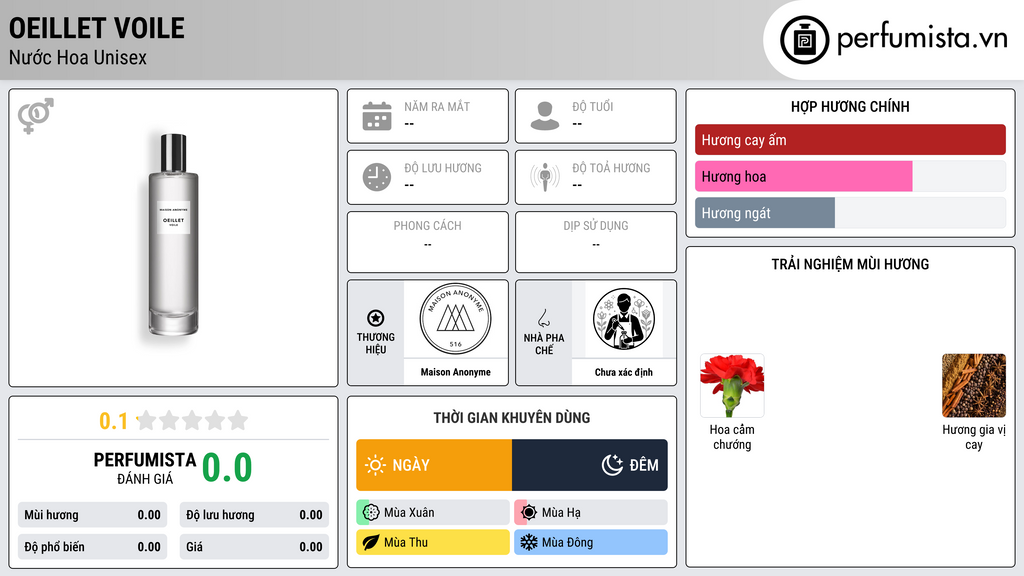Viewport: 1024px width, 576px height.
Task: Click the unisex gender symbol icon
Action: pos(36,116)
